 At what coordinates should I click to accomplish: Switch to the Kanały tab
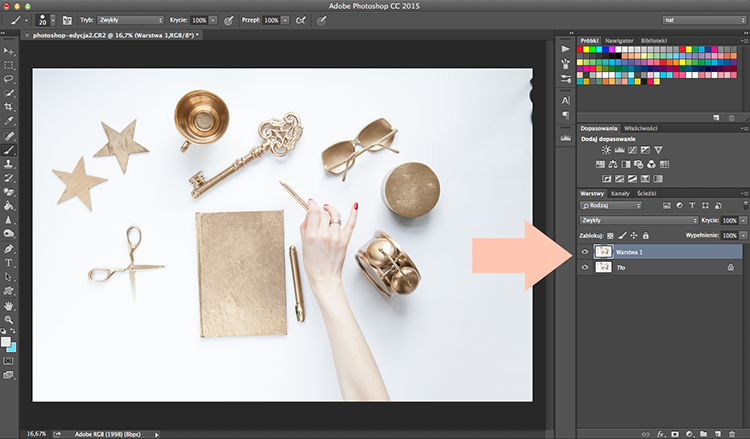[x=620, y=194]
